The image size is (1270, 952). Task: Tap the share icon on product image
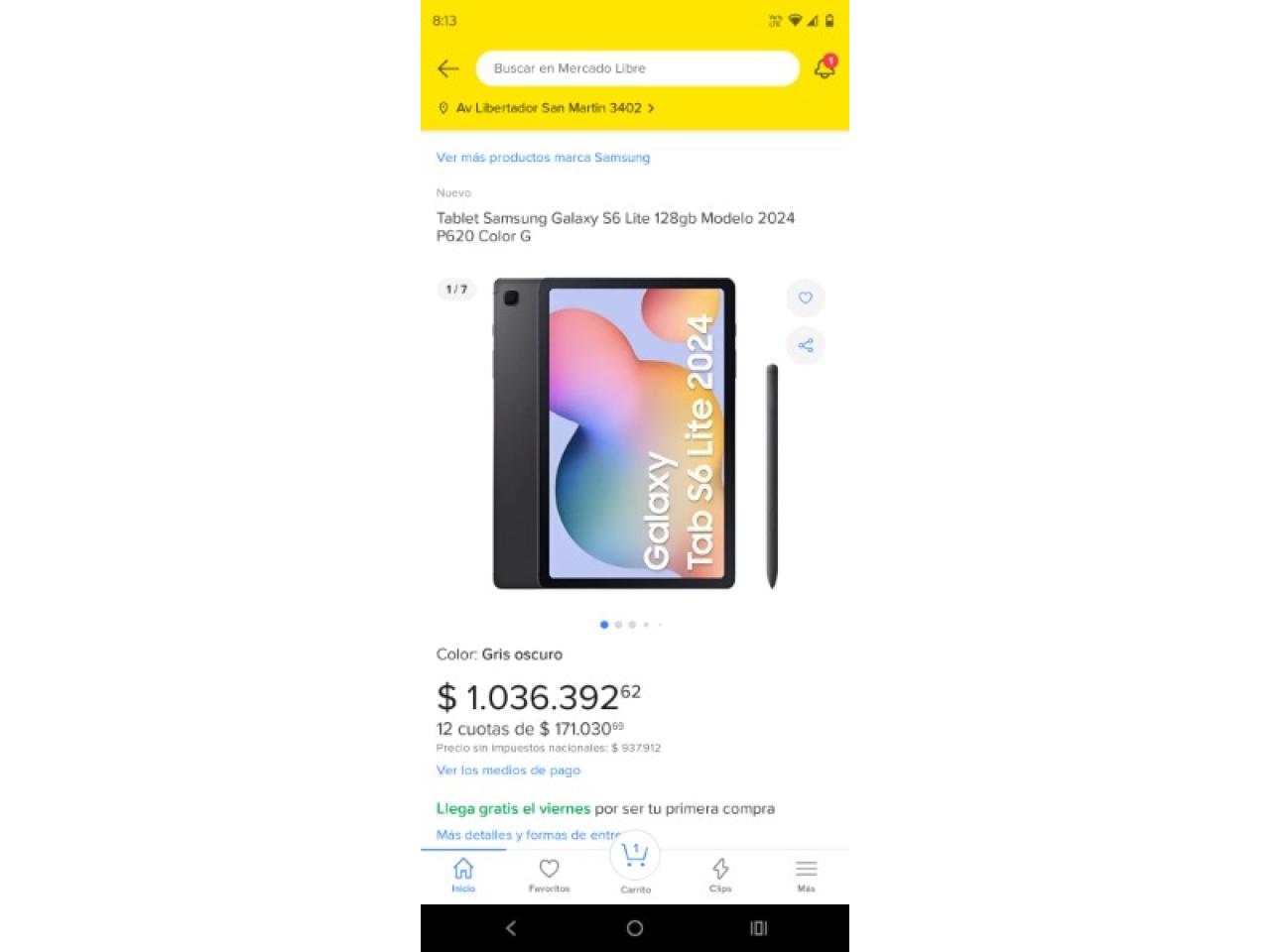click(806, 345)
